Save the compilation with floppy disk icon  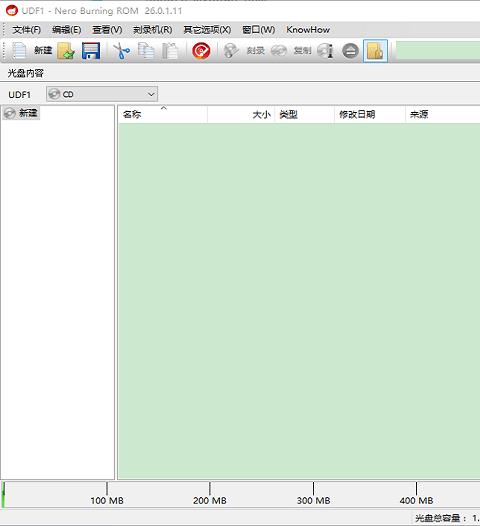[x=91, y=51]
